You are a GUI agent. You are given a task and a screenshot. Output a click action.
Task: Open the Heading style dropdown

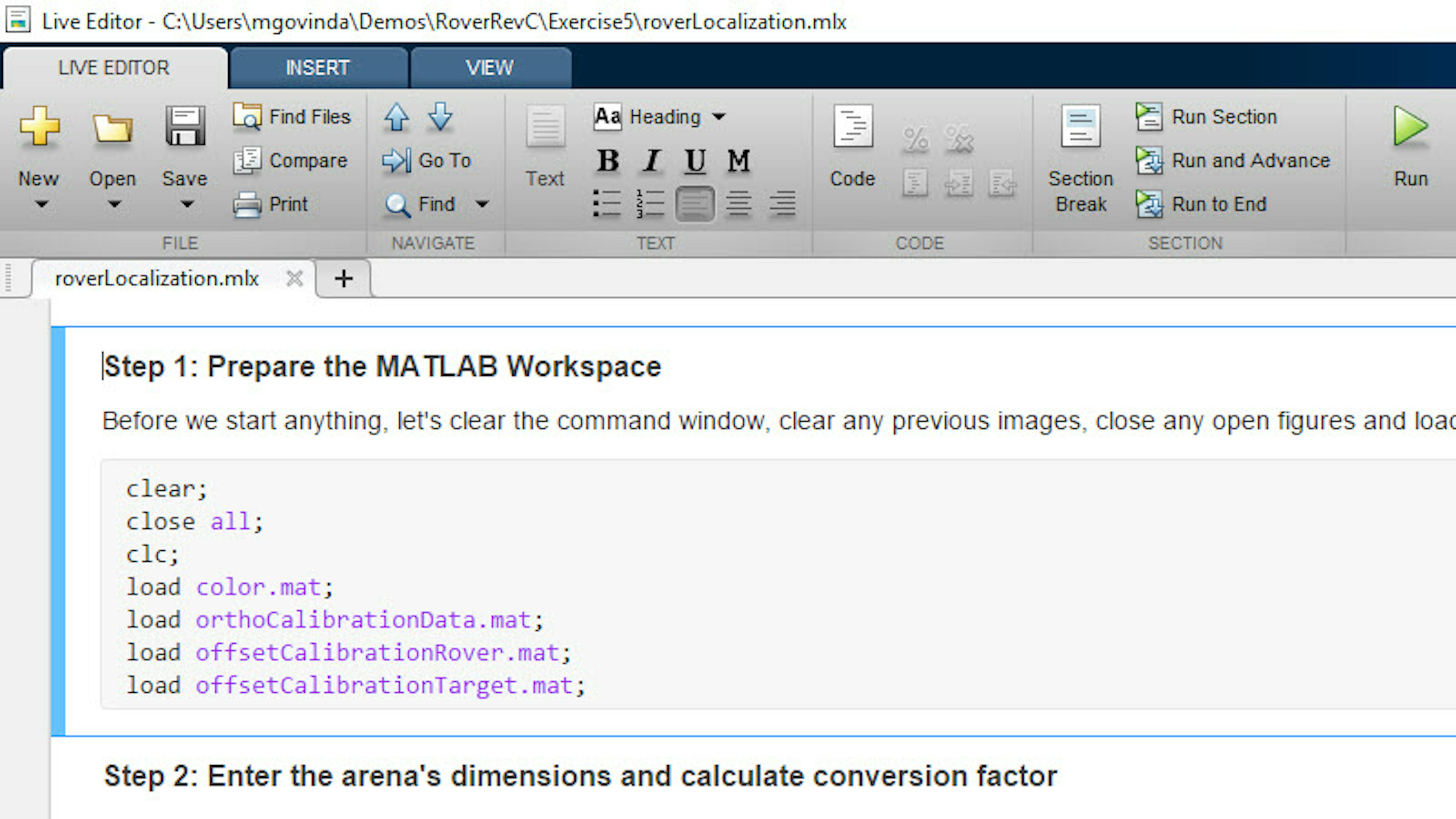[660, 117]
